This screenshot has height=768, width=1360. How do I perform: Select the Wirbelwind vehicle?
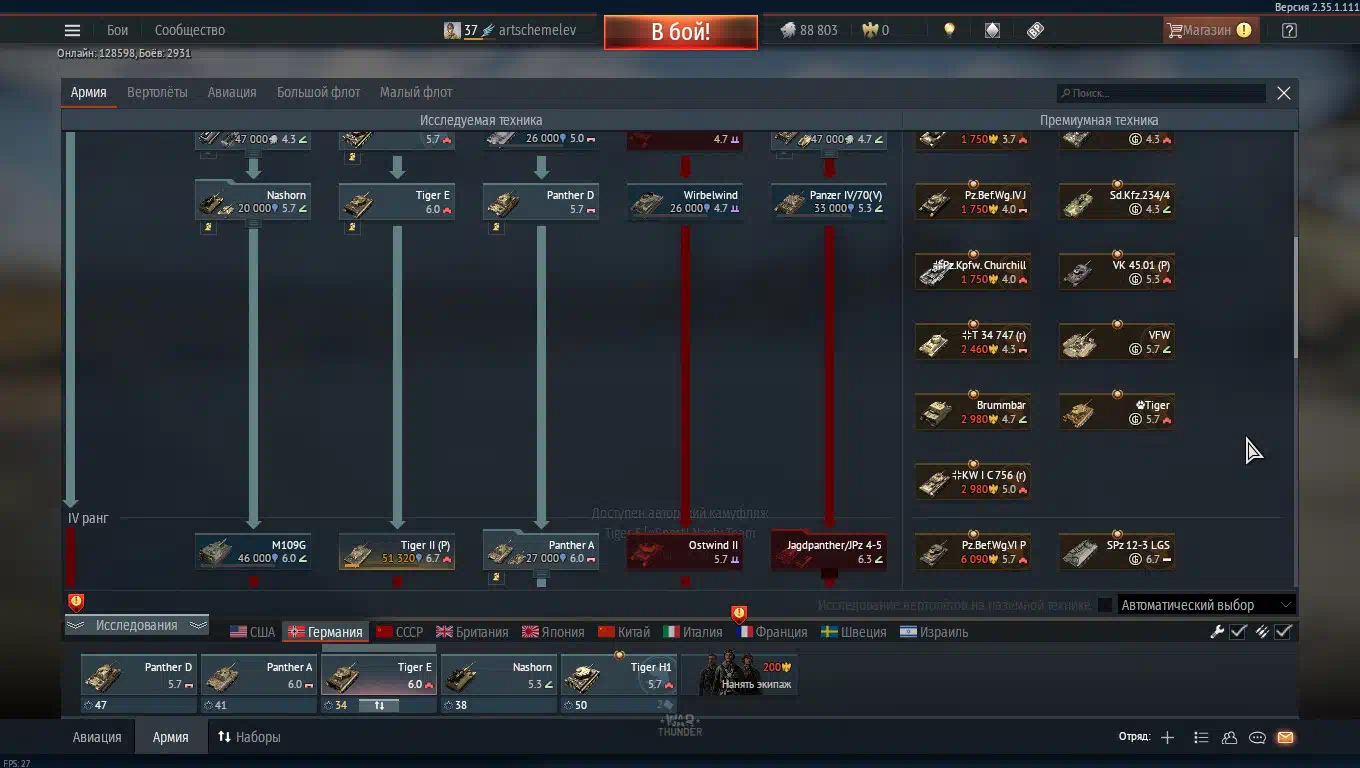685,201
